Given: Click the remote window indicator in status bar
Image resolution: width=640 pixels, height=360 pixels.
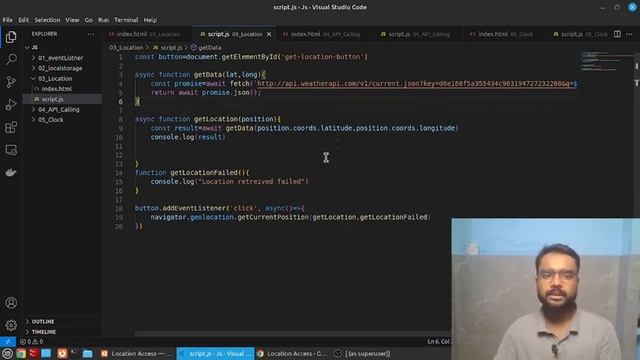Looking at the screenshot, I should click(x=8, y=342).
